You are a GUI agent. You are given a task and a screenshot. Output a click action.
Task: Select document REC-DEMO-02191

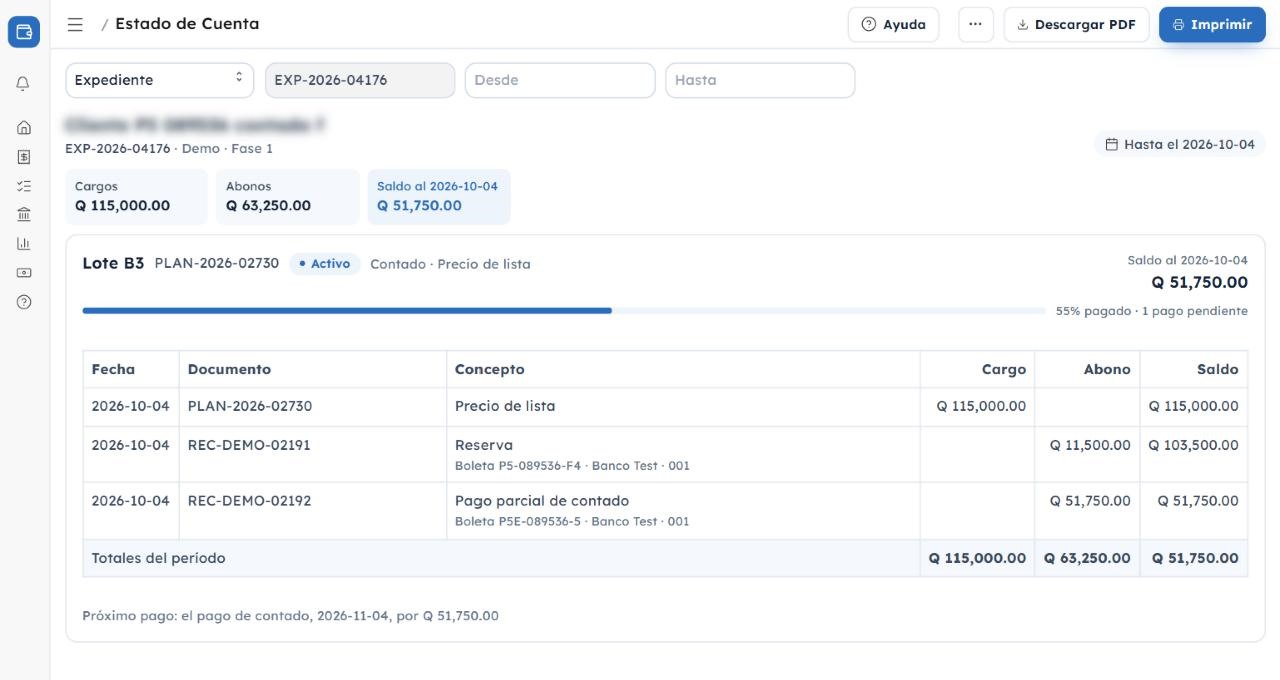coord(249,445)
